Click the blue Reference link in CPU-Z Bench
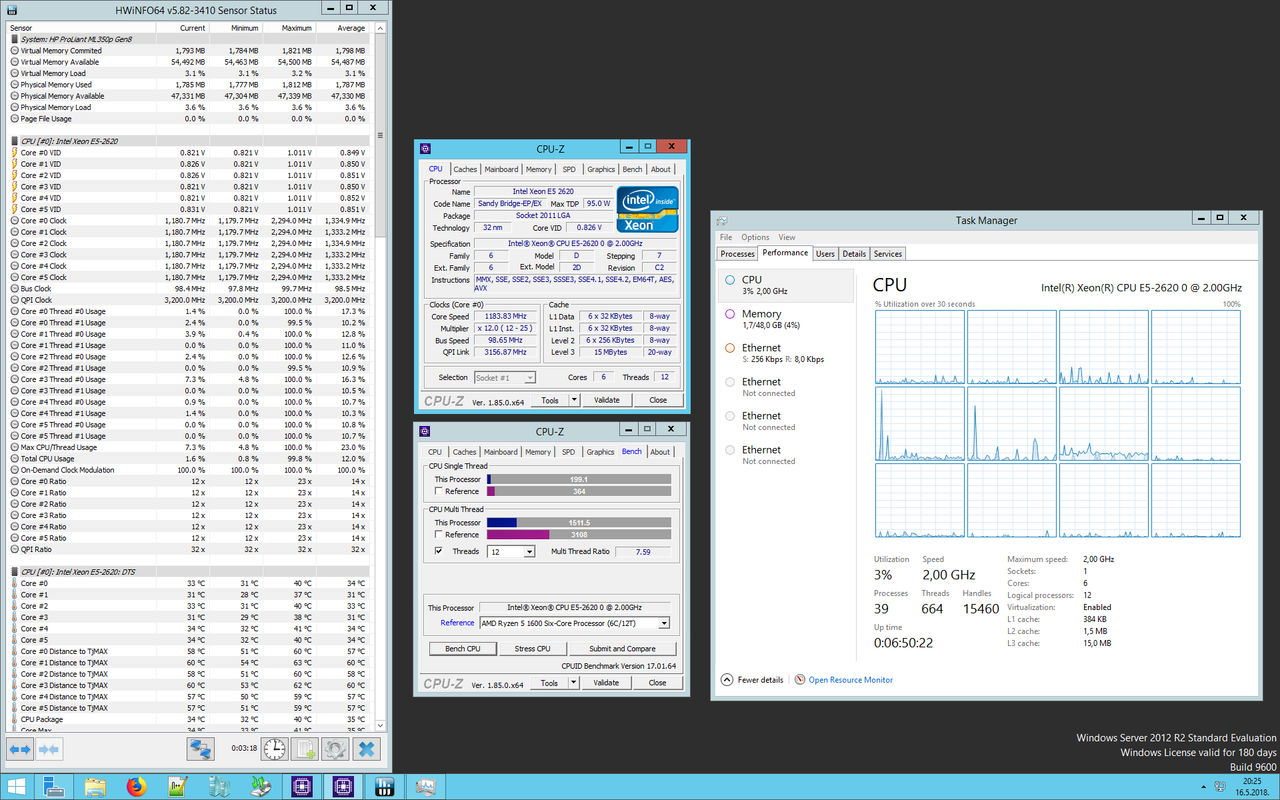This screenshot has height=800, width=1280. (457, 623)
